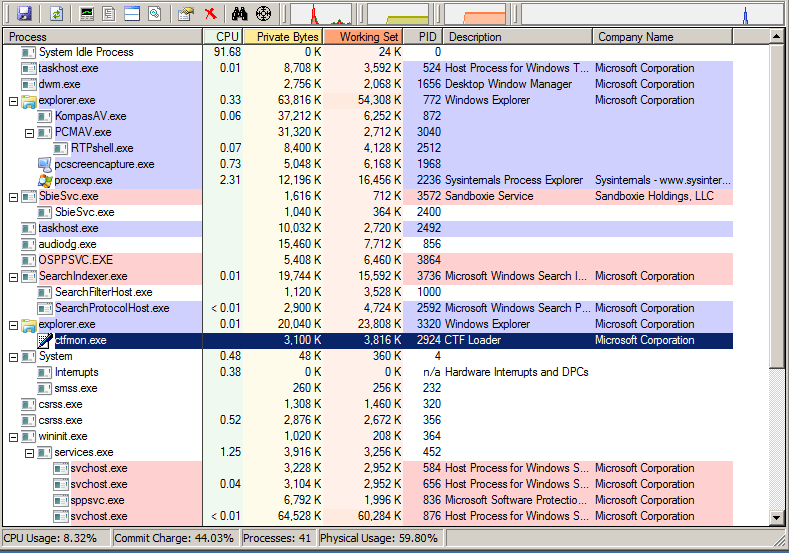Click the smss.exe process icon
This screenshot has height=553, width=789.
(45, 388)
